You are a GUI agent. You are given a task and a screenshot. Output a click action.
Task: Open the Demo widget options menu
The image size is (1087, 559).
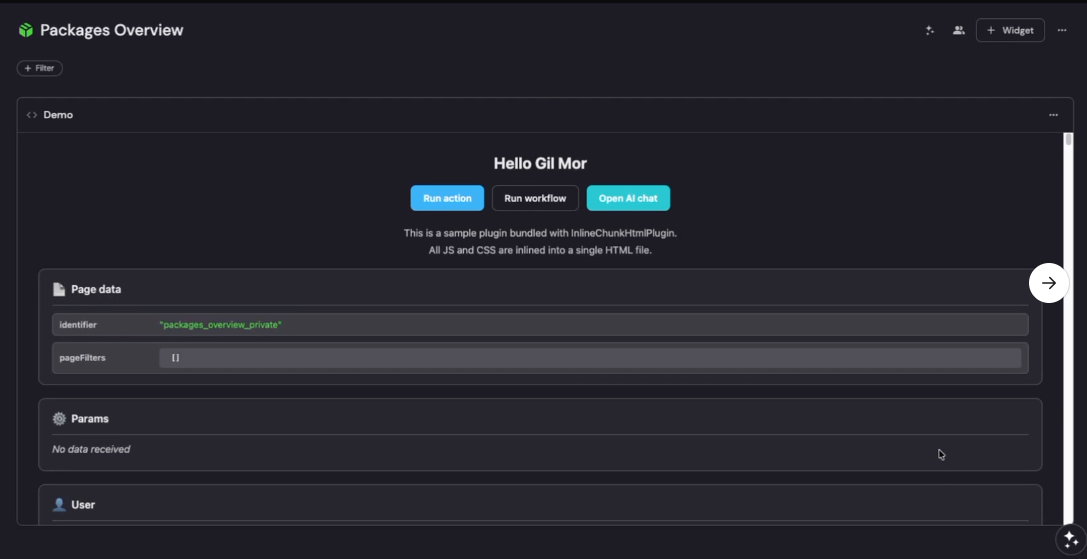coord(1053,115)
